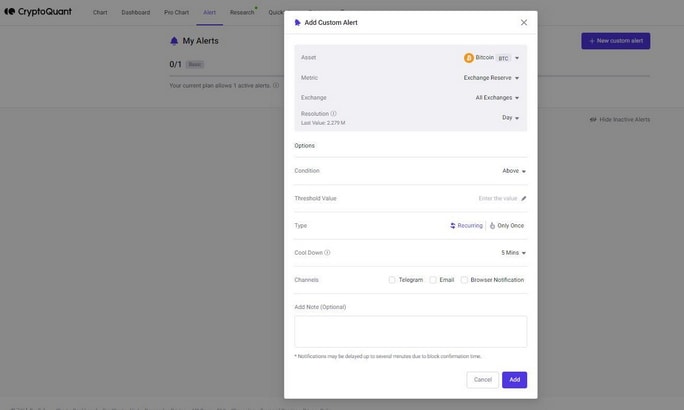Go to the Dashboard tab
The width and height of the screenshot is (684, 410).
136,12
